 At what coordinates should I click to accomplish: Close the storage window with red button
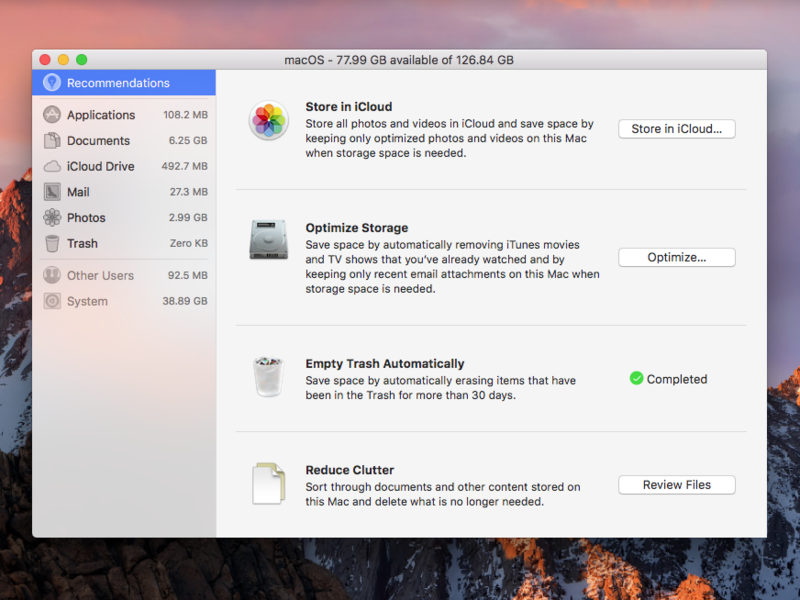[x=45, y=60]
